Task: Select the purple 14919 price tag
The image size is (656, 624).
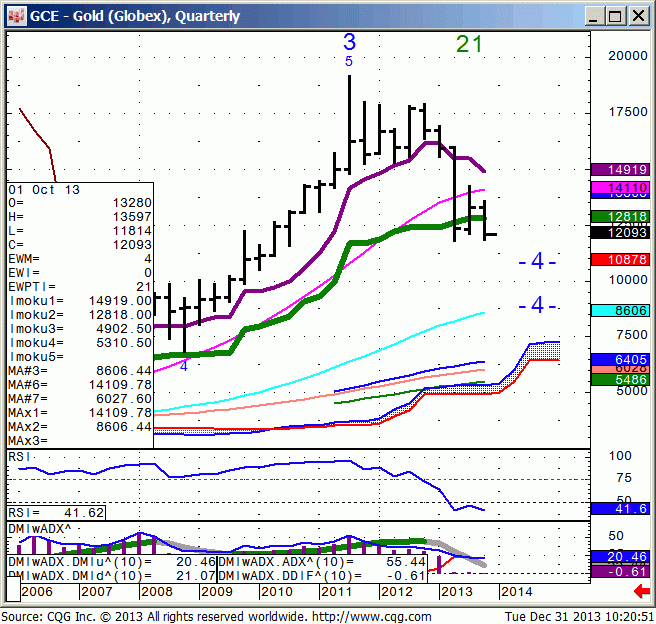Action: 620,170
